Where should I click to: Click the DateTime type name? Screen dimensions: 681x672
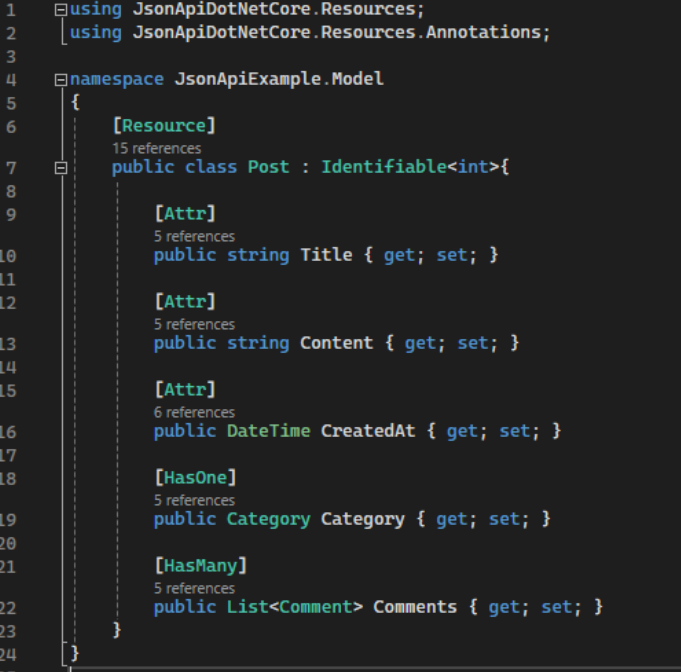(268, 431)
